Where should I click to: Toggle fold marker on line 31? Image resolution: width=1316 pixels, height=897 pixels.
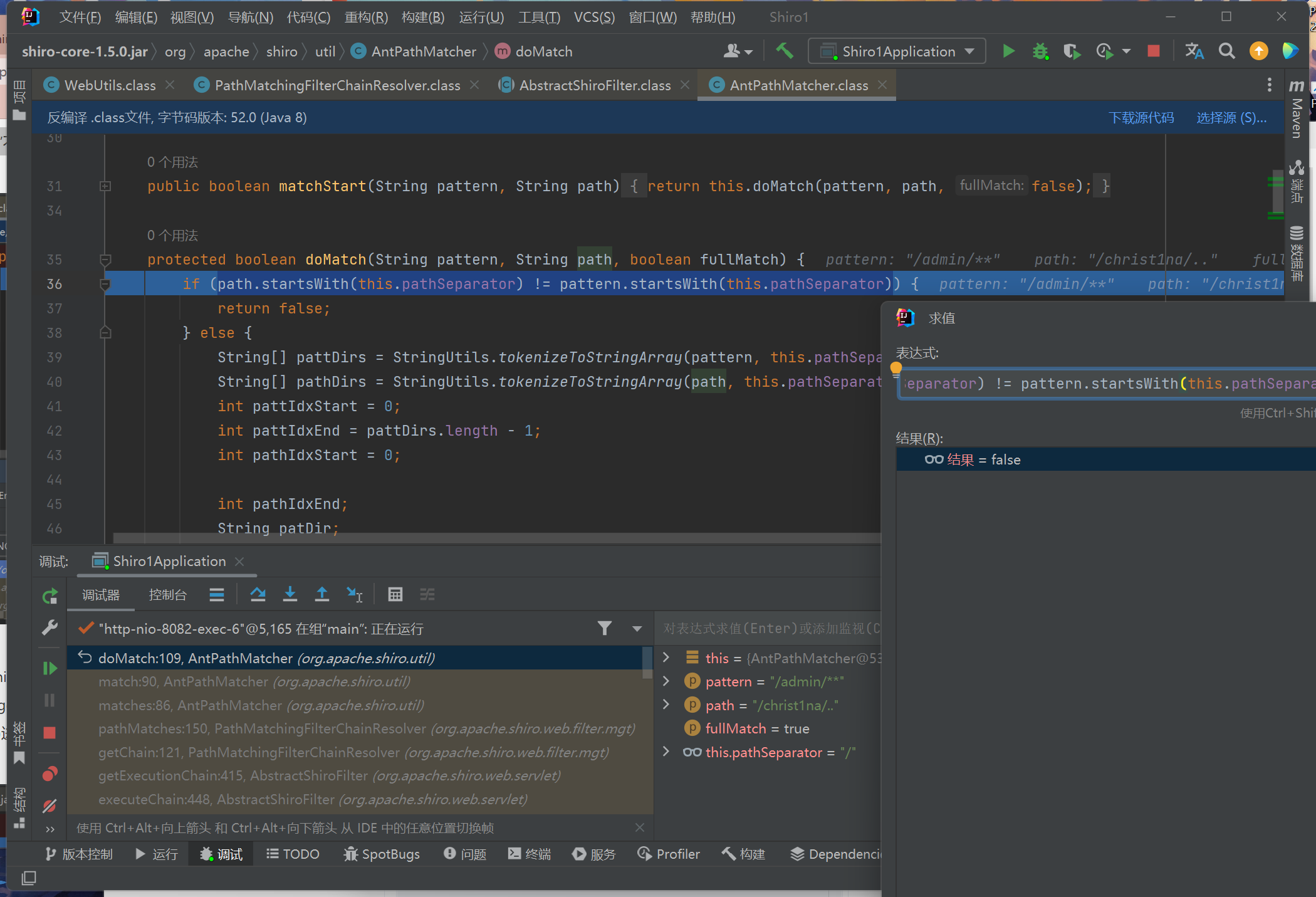(x=105, y=186)
